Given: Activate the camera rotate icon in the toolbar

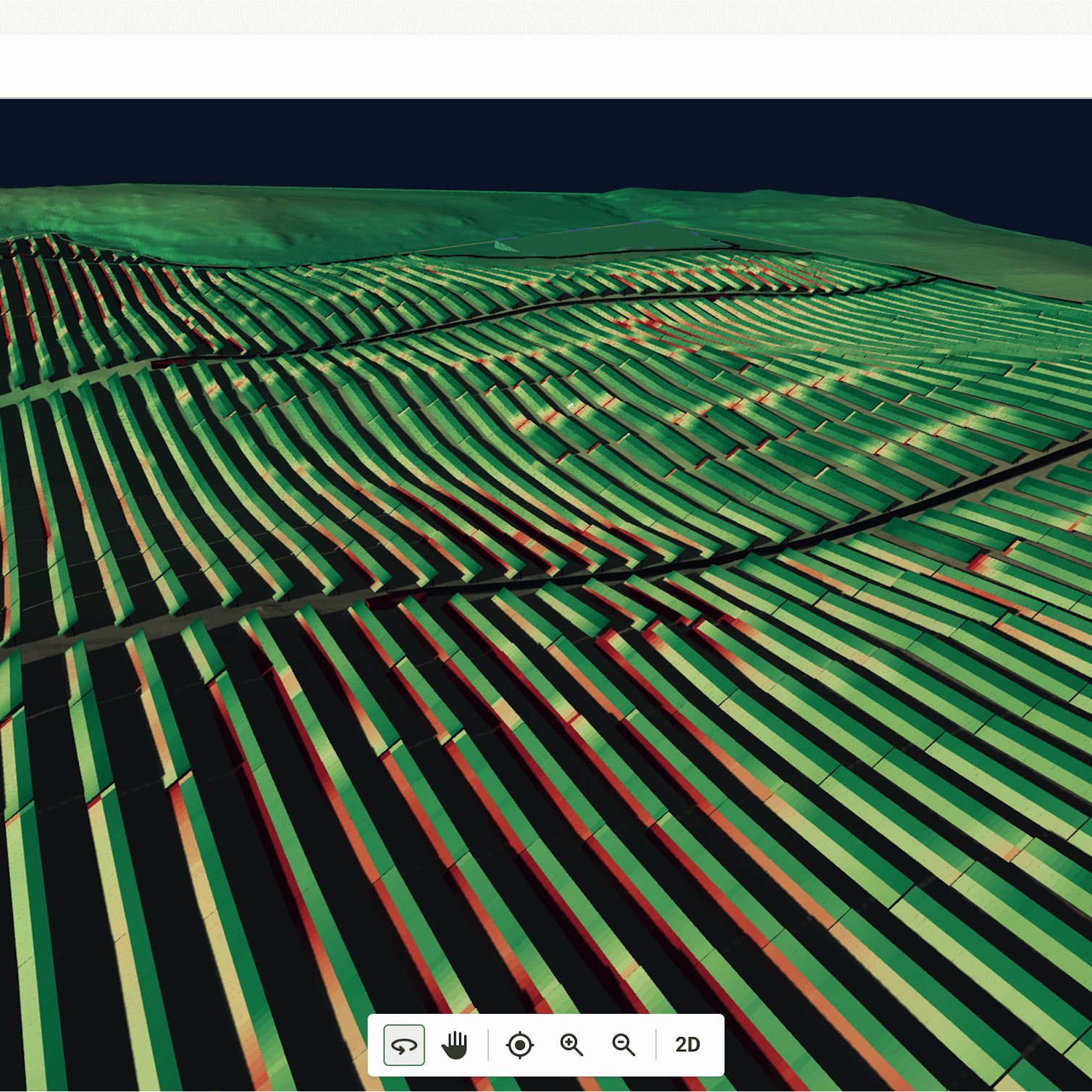Looking at the screenshot, I should click(x=403, y=1044).
